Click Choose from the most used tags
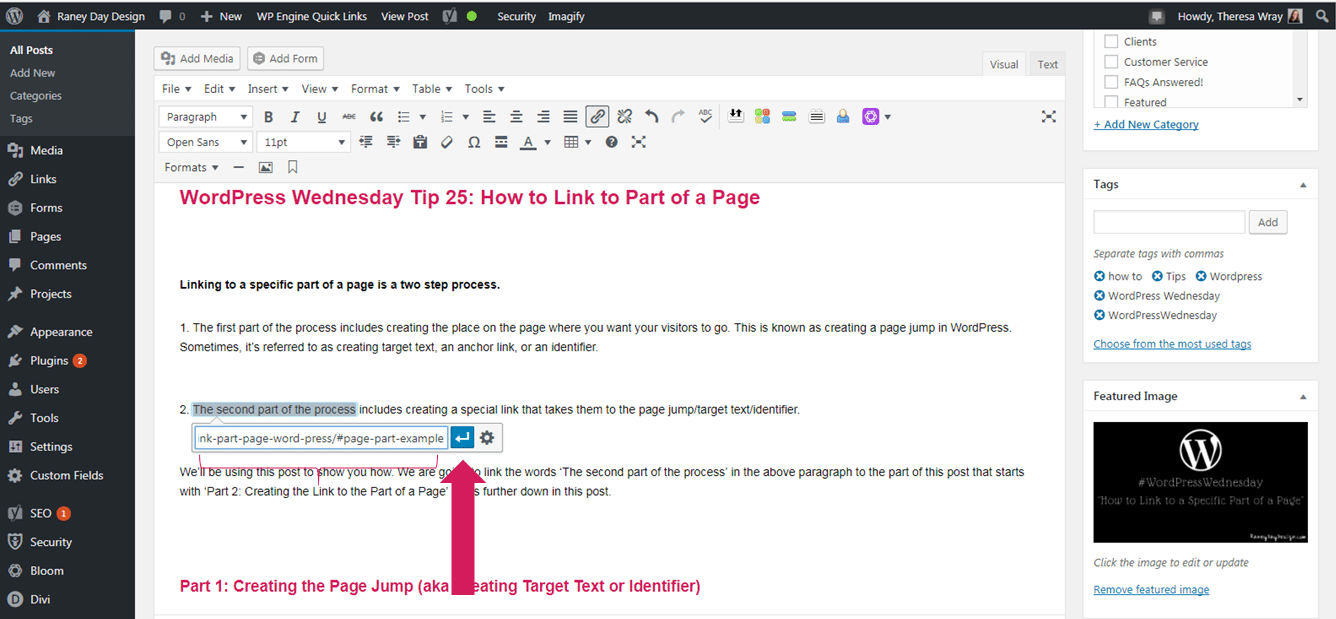 1172,344
